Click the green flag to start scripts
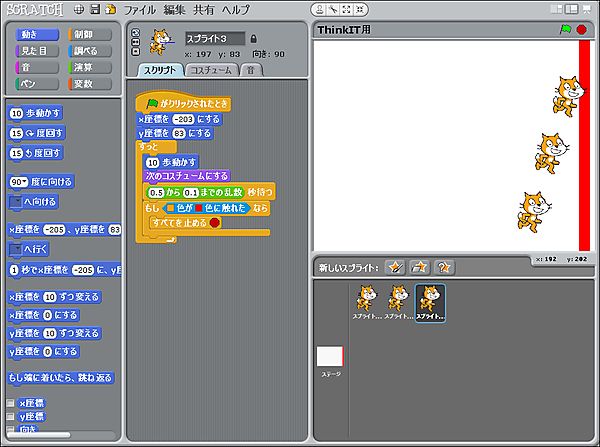This screenshot has height=447, width=600. pos(565,29)
